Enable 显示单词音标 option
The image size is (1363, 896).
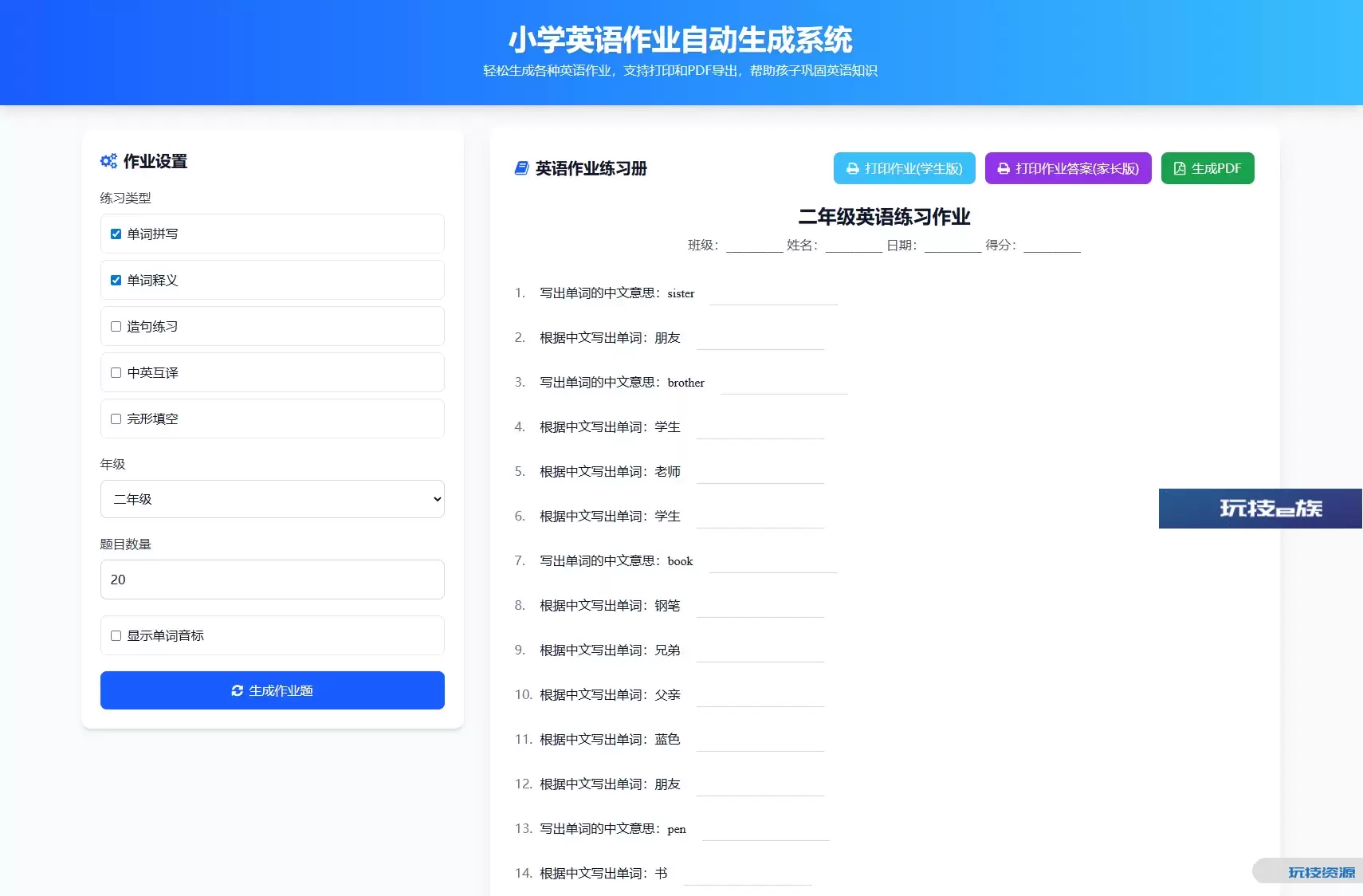click(x=116, y=636)
